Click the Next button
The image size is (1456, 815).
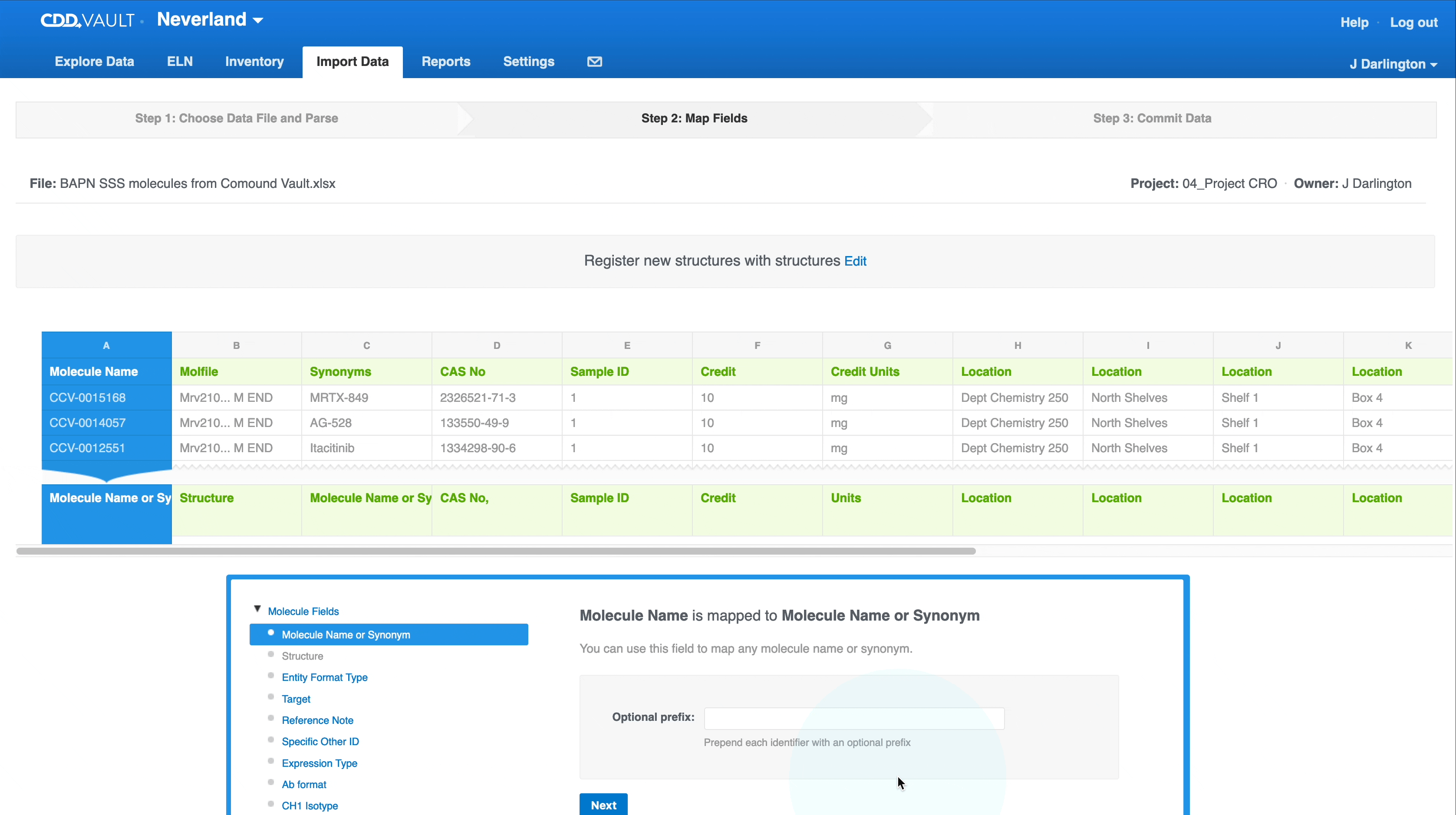603,805
